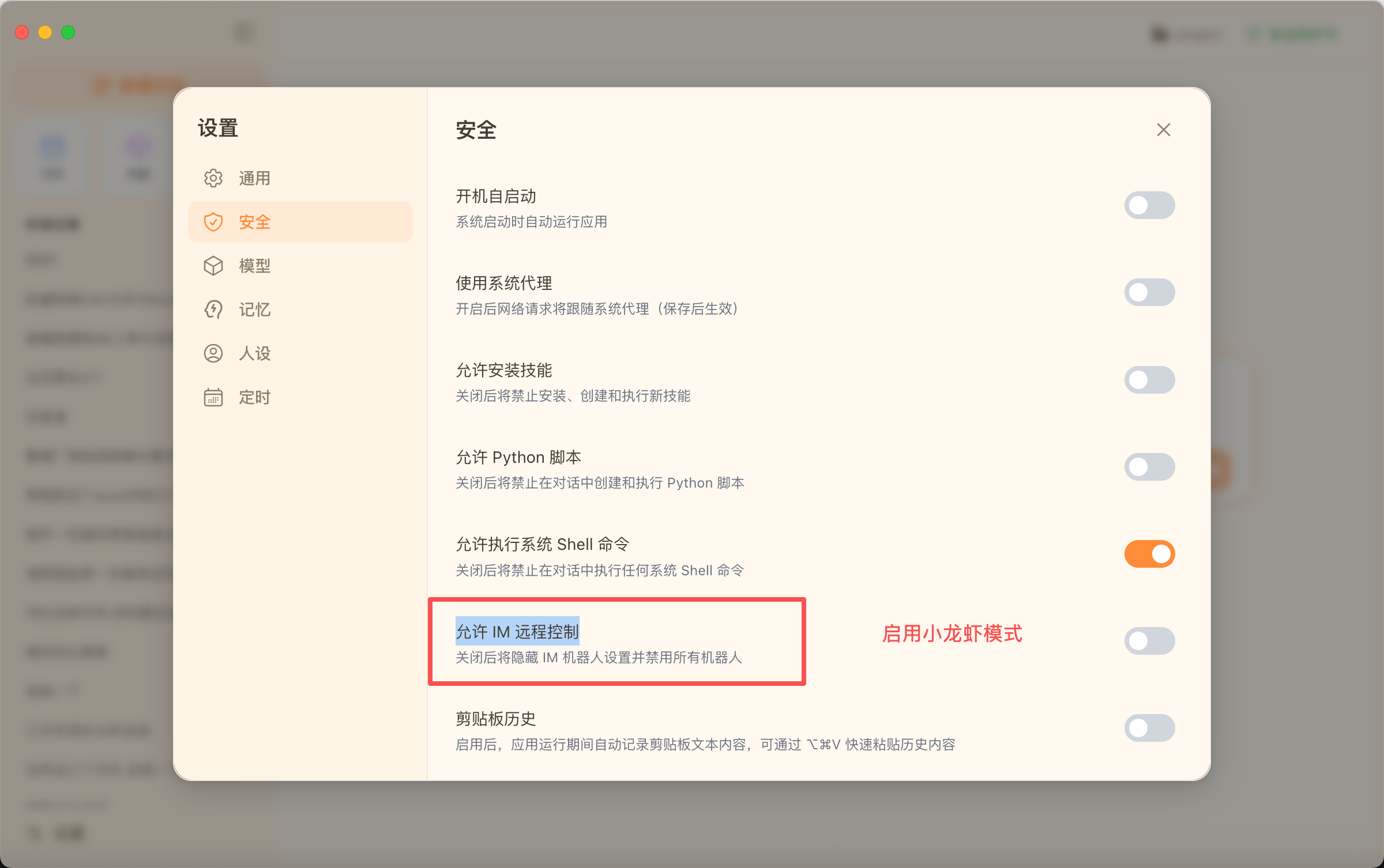The width and height of the screenshot is (1384, 868).
Task: Click the highlighted 允许 IM 远程控制 text
Action: tap(517, 631)
